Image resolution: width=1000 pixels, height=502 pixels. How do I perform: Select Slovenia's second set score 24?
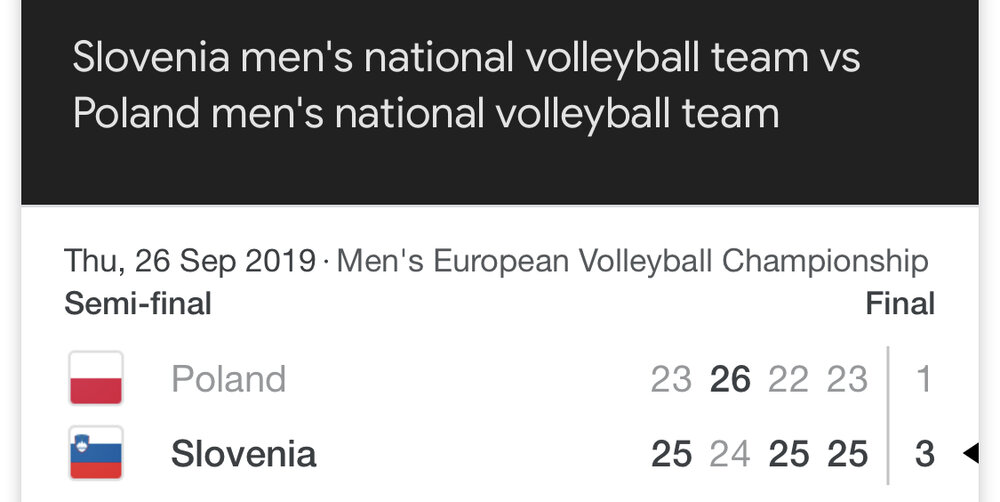[730, 454]
